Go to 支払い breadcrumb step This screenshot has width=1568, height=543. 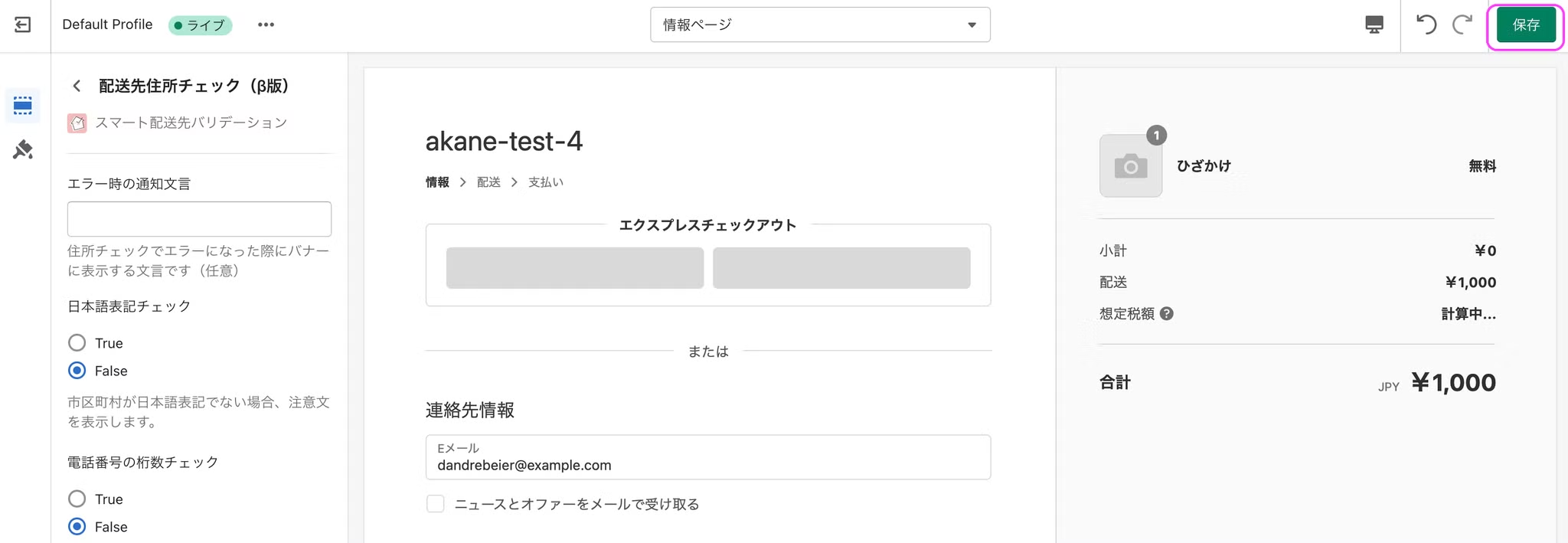(x=546, y=182)
